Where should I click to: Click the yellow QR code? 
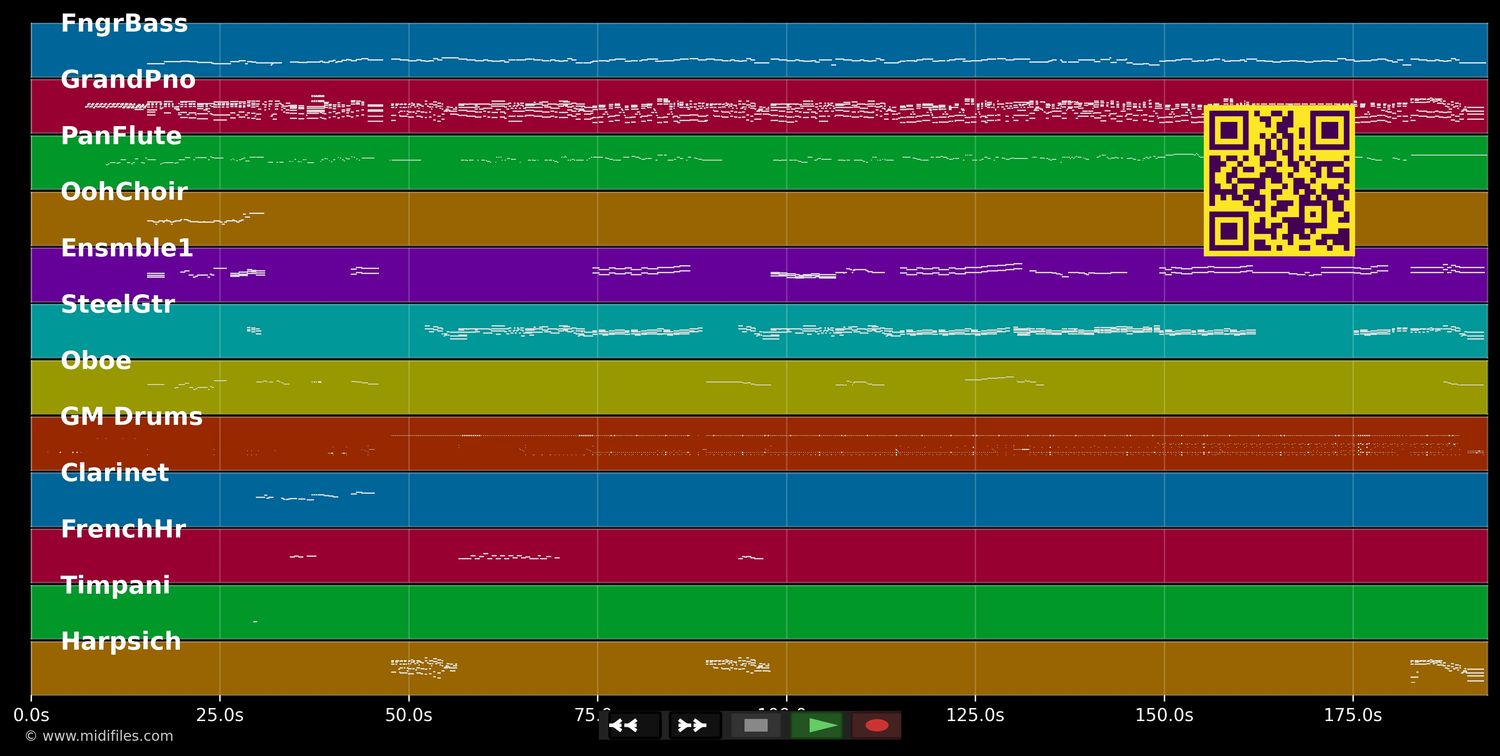pyautogui.click(x=1279, y=180)
